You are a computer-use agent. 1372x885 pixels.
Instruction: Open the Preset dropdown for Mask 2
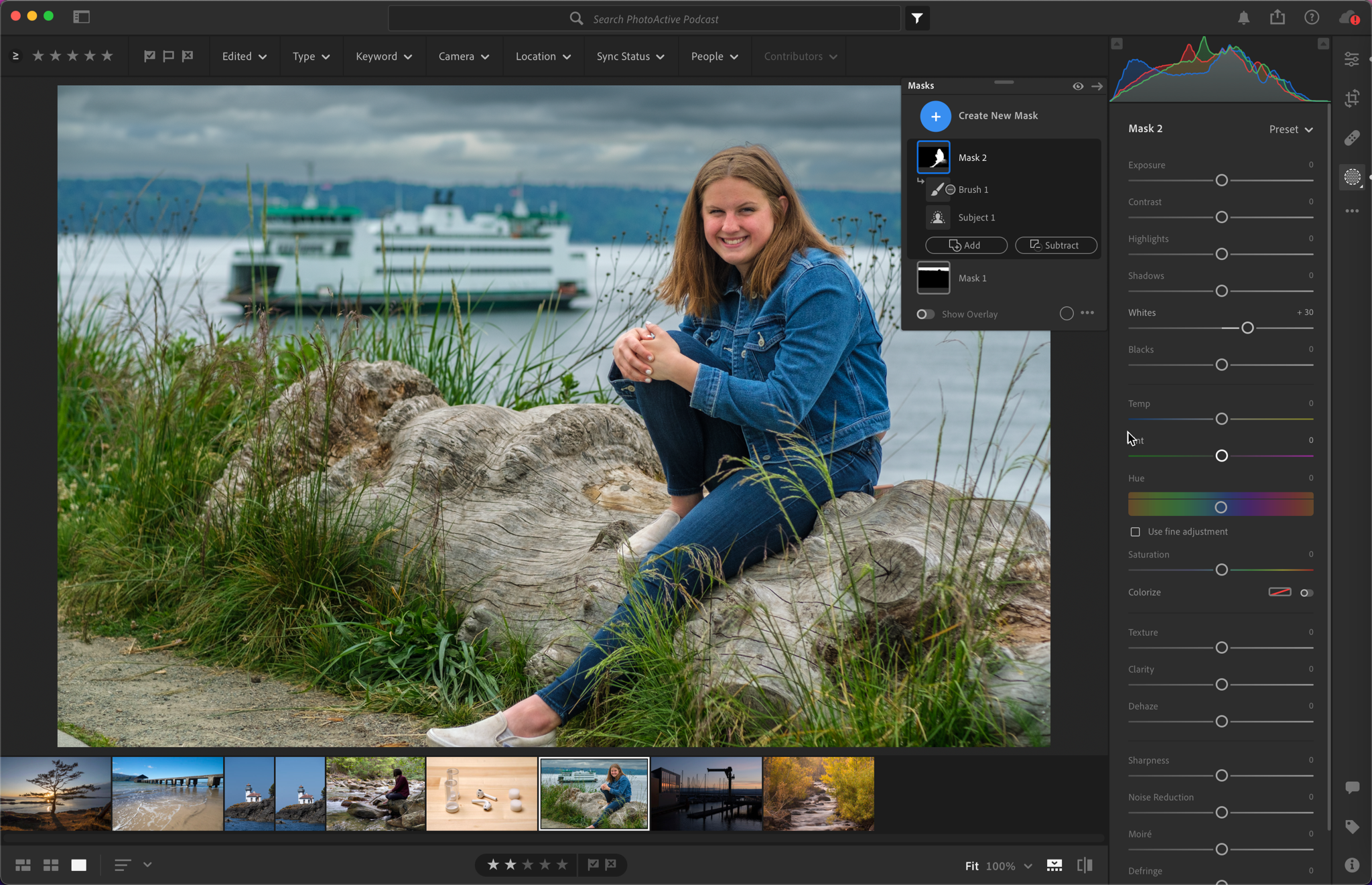(x=1290, y=129)
